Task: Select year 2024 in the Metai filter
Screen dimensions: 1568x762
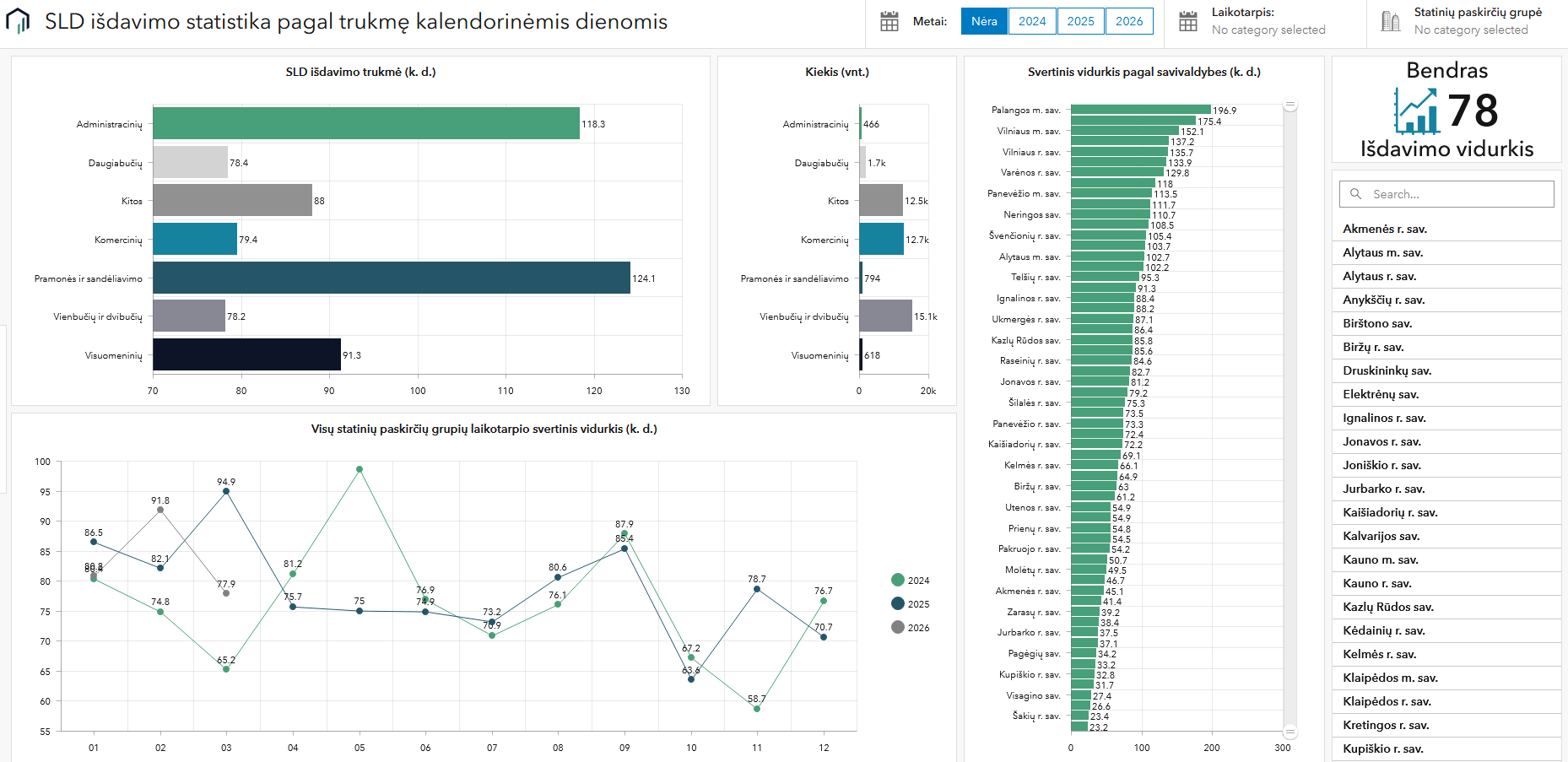Action: pyautogui.click(x=1031, y=21)
